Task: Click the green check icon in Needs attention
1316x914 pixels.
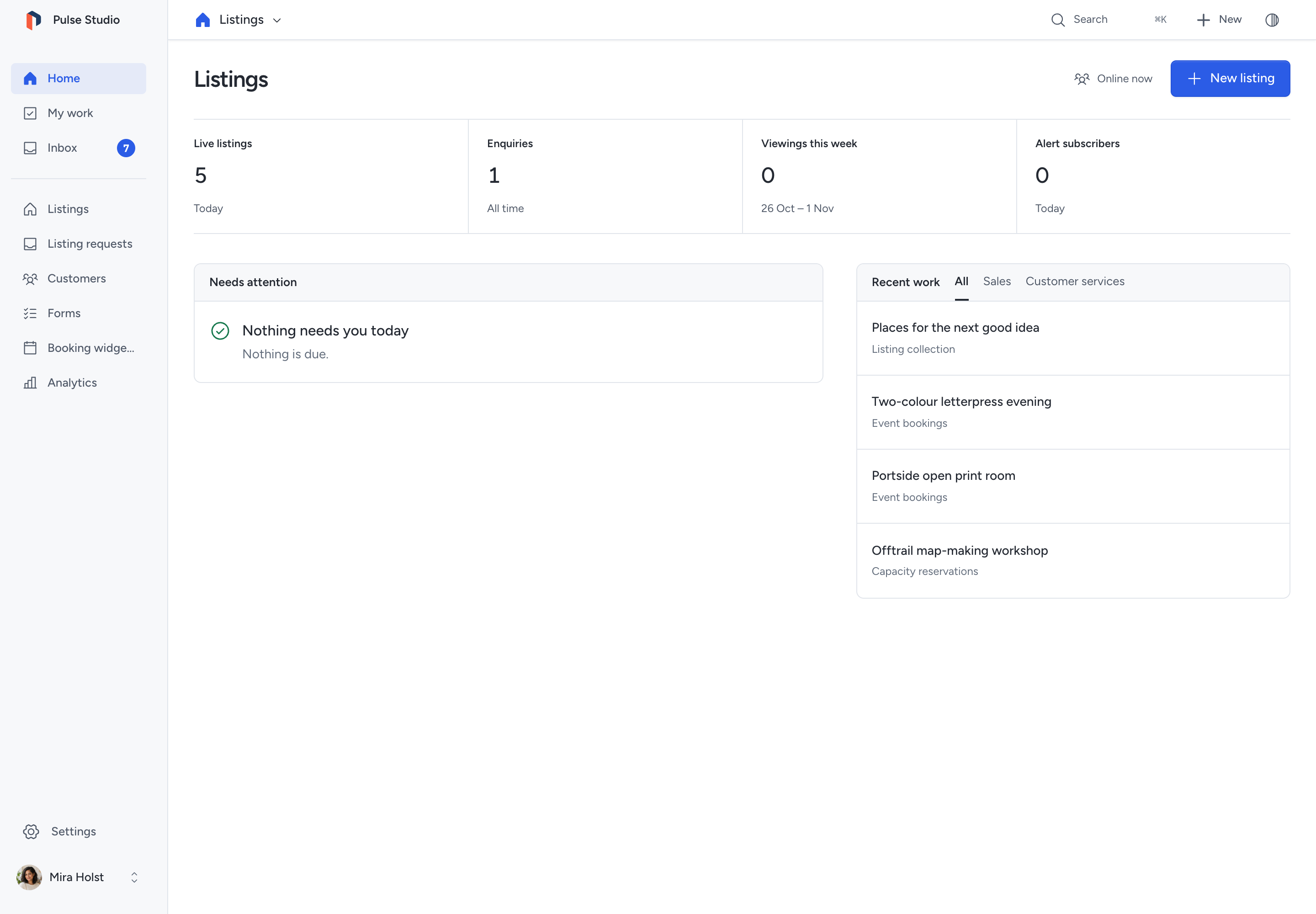Action: [221, 331]
